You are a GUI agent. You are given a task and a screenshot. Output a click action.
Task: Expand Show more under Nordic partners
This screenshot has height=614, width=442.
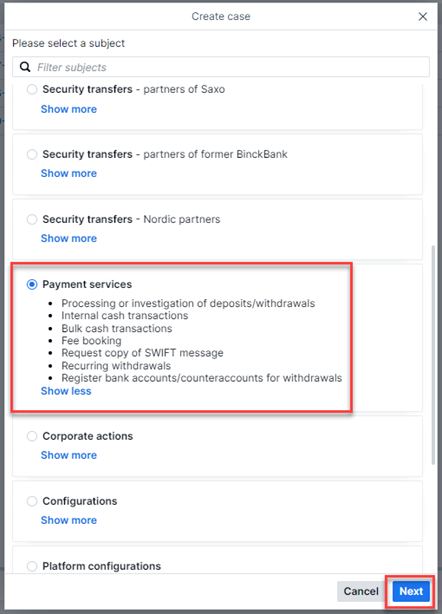(x=69, y=238)
